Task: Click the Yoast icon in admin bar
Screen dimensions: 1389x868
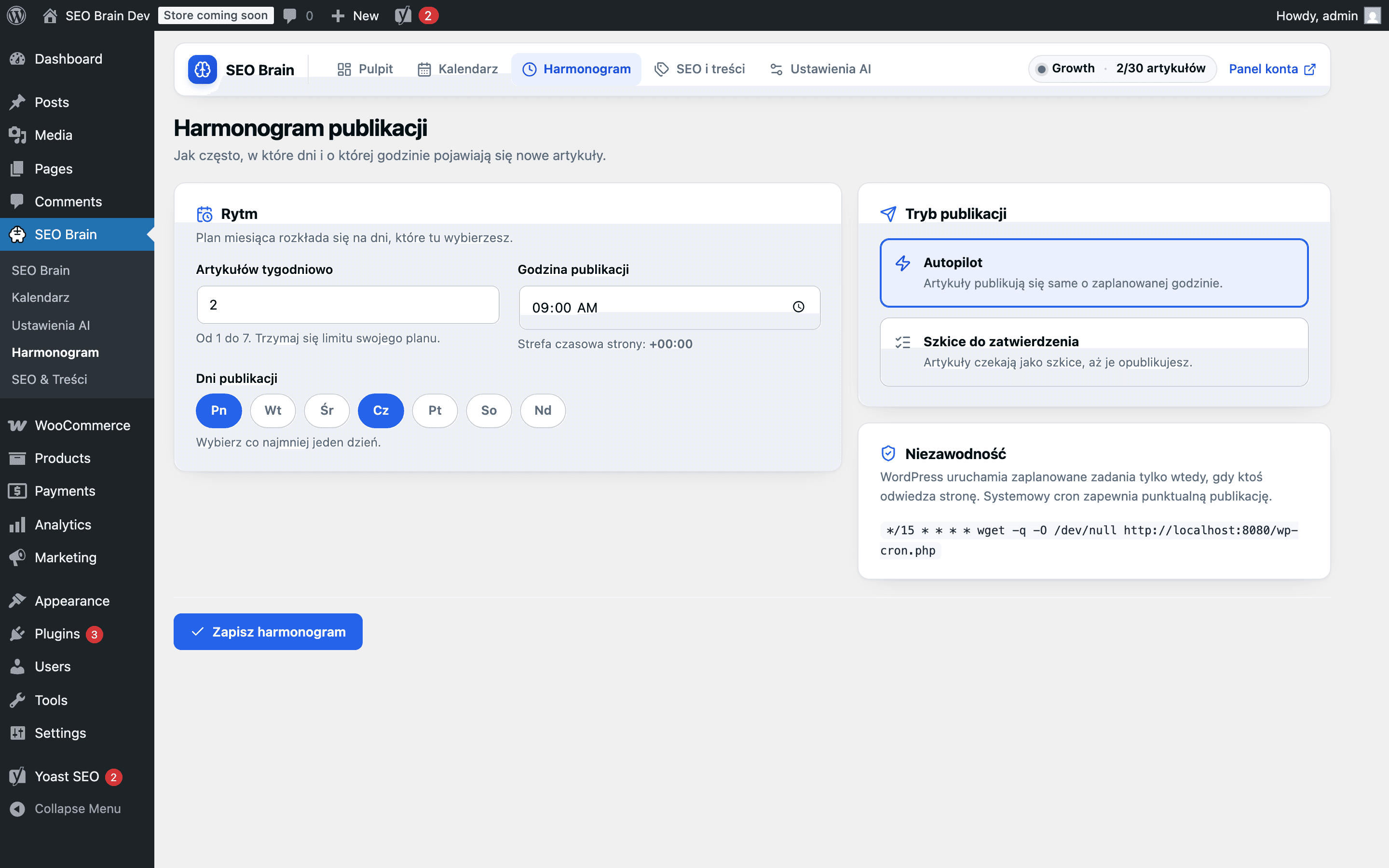Action: [x=403, y=15]
